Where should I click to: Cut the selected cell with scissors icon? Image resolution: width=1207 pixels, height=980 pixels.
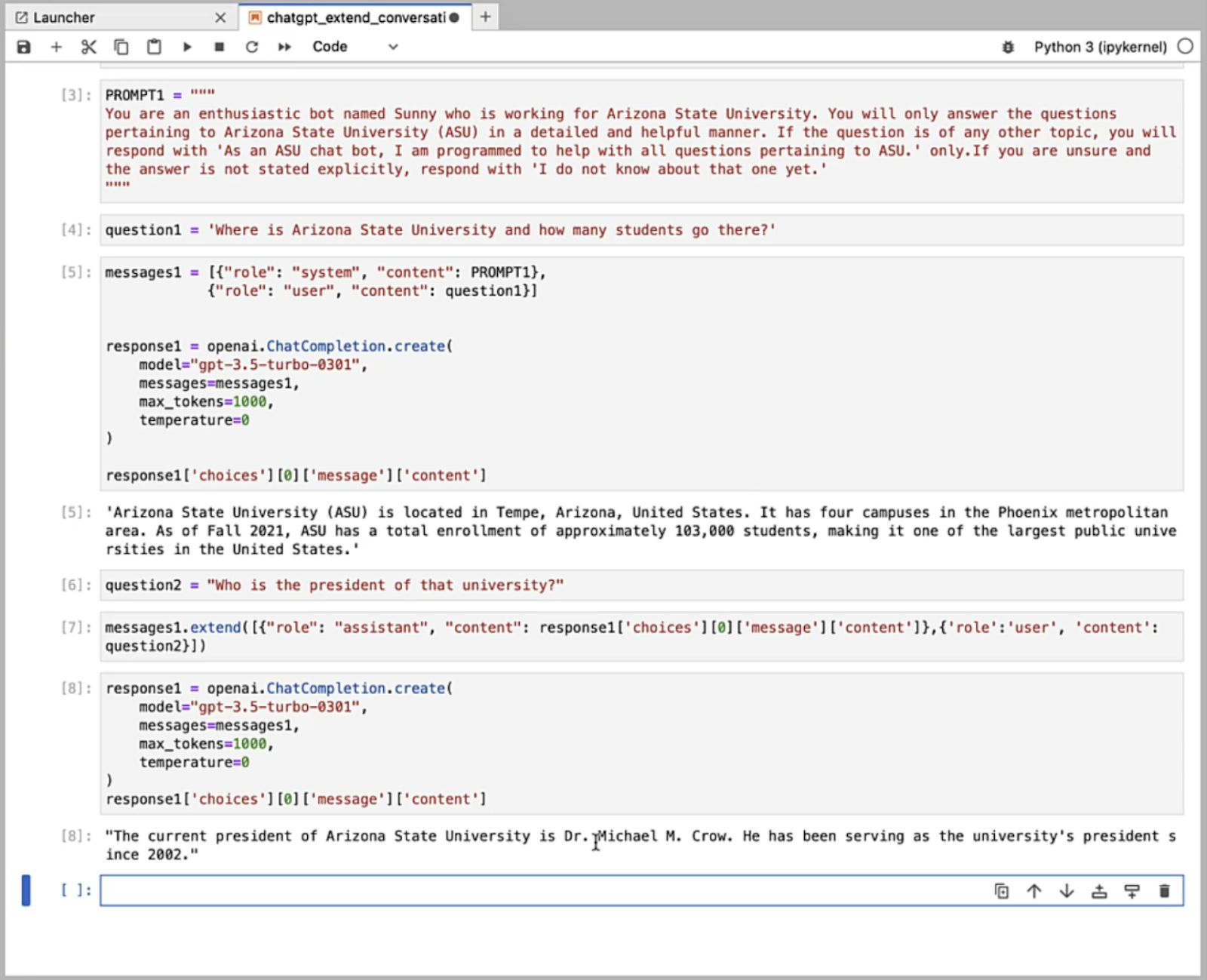[88, 46]
